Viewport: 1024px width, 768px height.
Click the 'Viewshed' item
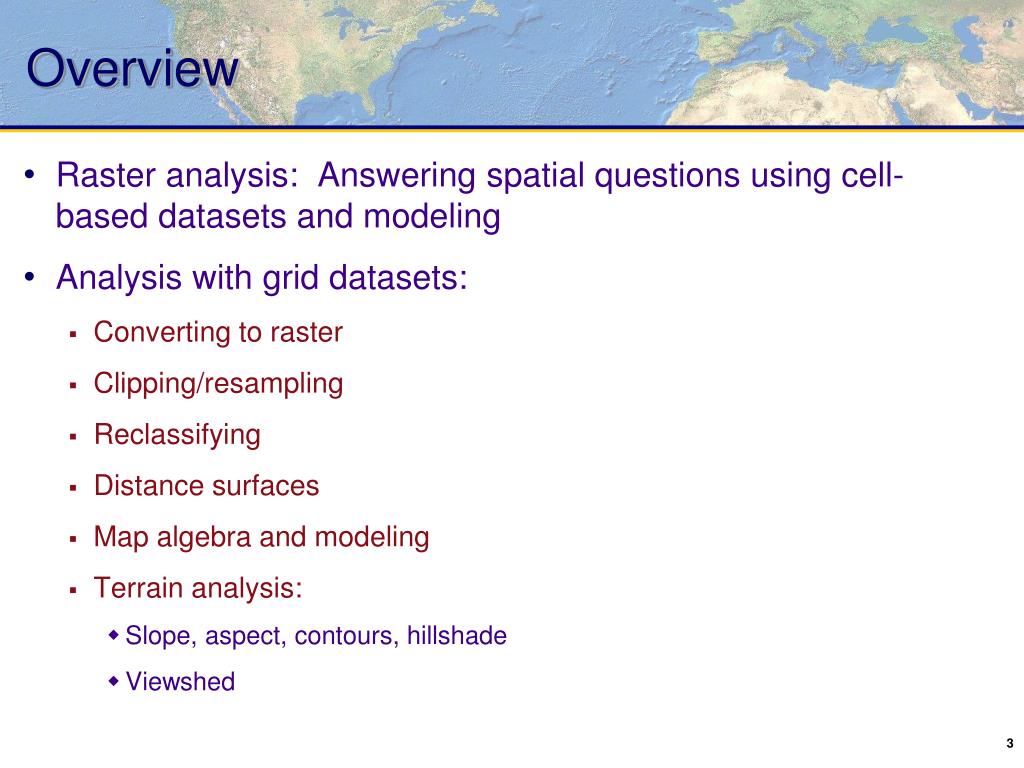(x=180, y=681)
